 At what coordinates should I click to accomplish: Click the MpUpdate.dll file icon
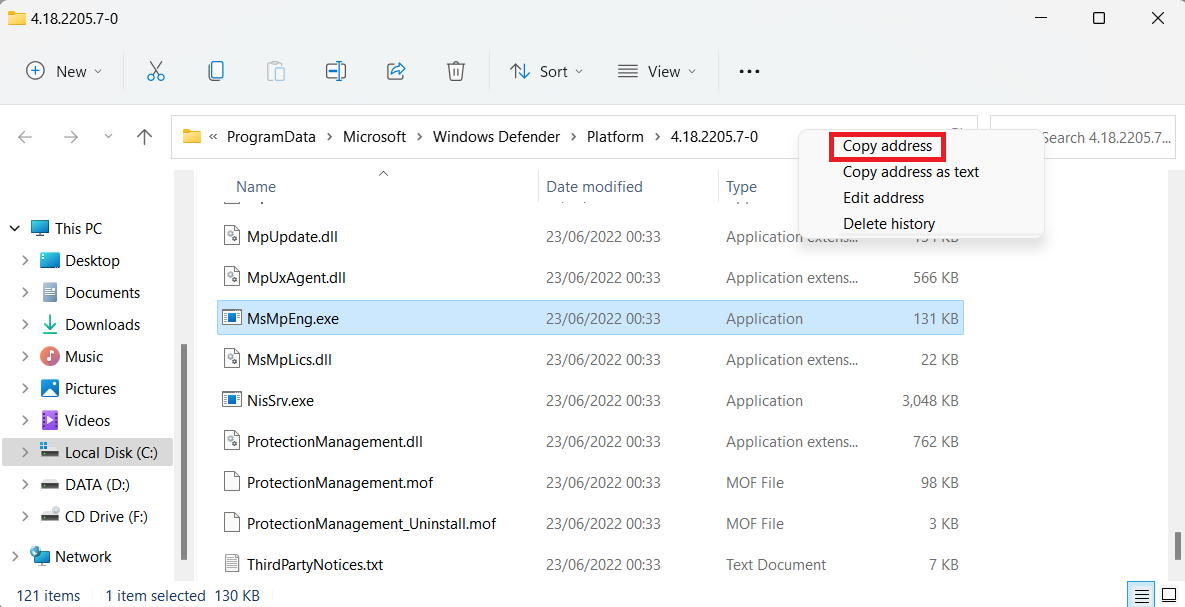pyautogui.click(x=231, y=237)
